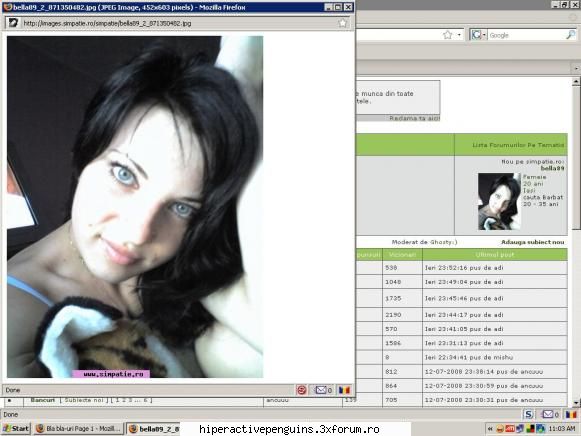Click the bookmark star in main browser address bar
This screenshot has height=436, width=581.
pos(448,35)
